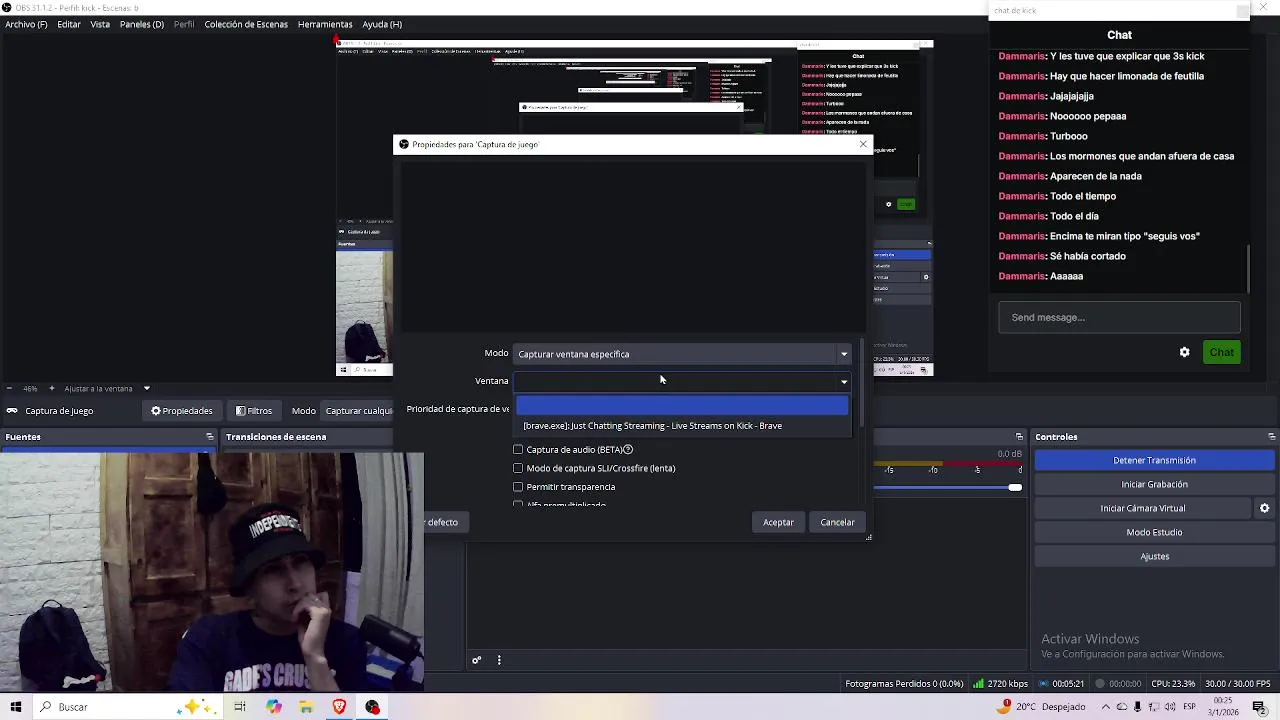The image size is (1280, 720).
Task: Click chat message "Sé había cortado"
Action: pyautogui.click(x=1087, y=256)
